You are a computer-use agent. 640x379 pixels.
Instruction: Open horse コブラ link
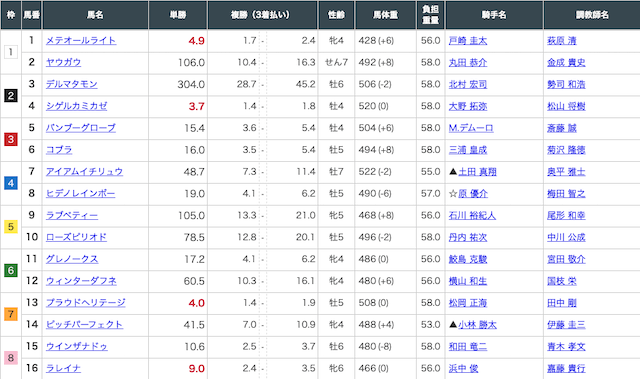tap(59, 150)
